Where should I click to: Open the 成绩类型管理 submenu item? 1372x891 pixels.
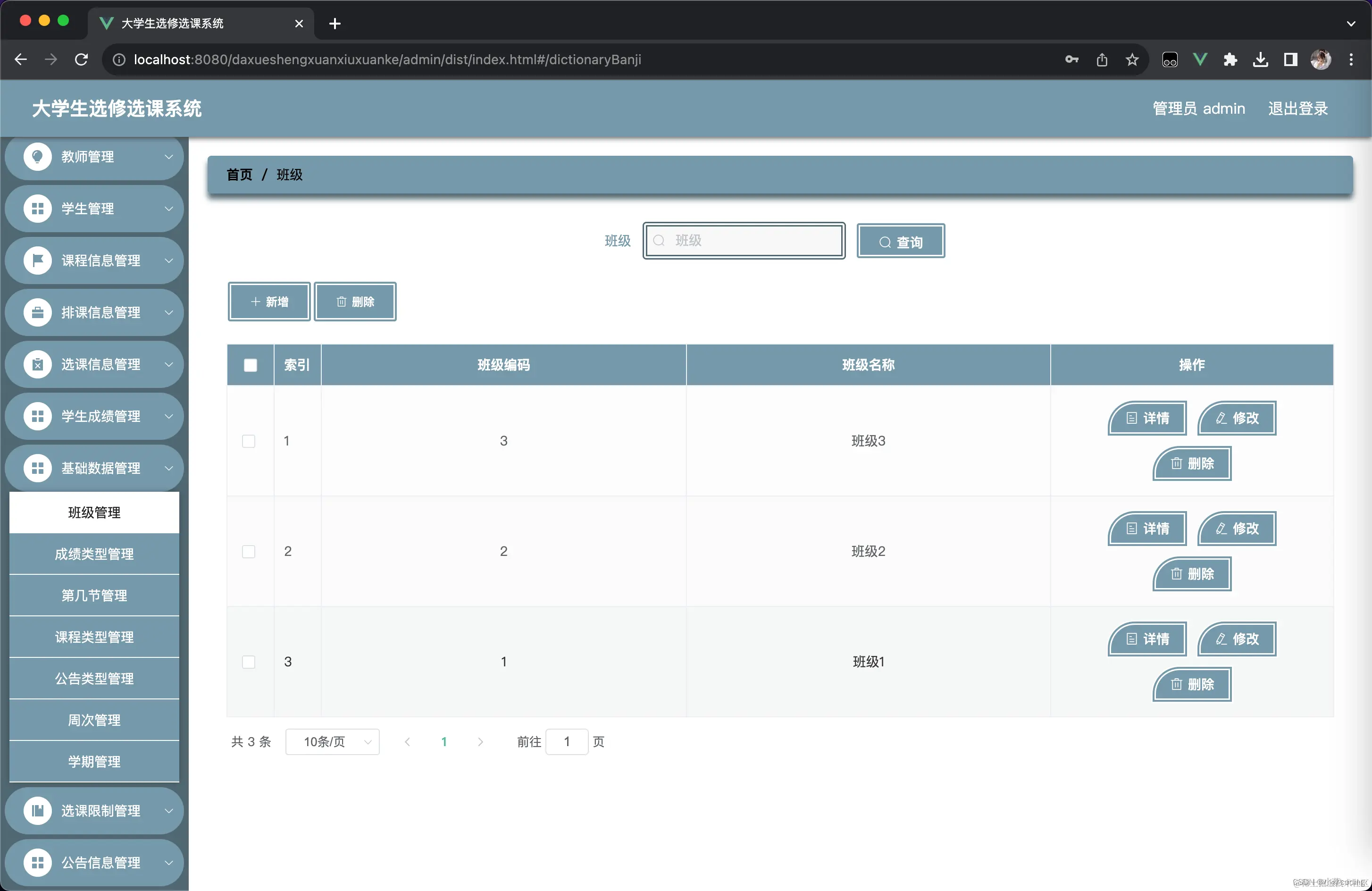pos(94,554)
